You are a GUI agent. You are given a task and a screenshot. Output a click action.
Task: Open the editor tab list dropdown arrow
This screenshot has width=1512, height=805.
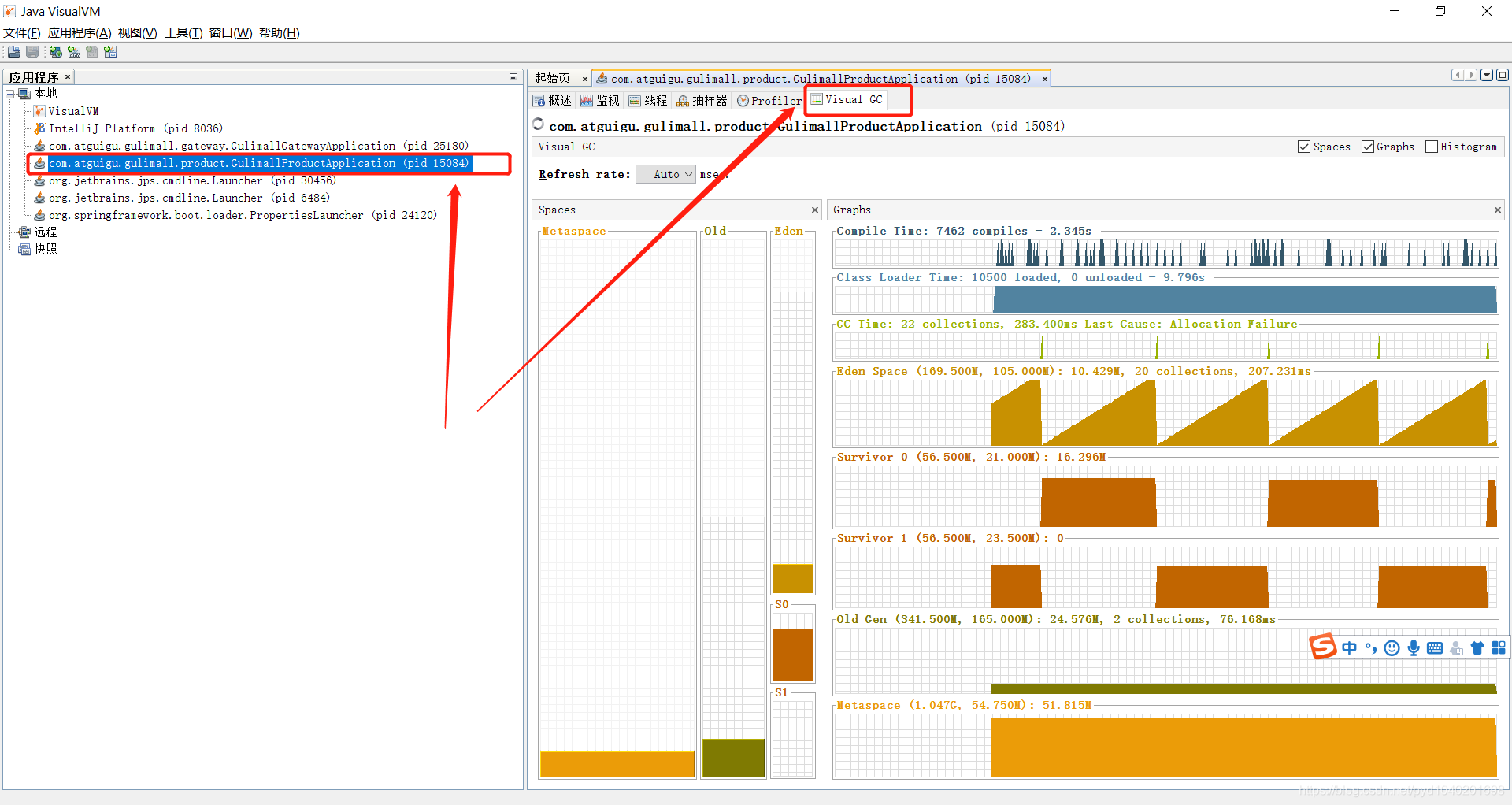[x=1487, y=75]
